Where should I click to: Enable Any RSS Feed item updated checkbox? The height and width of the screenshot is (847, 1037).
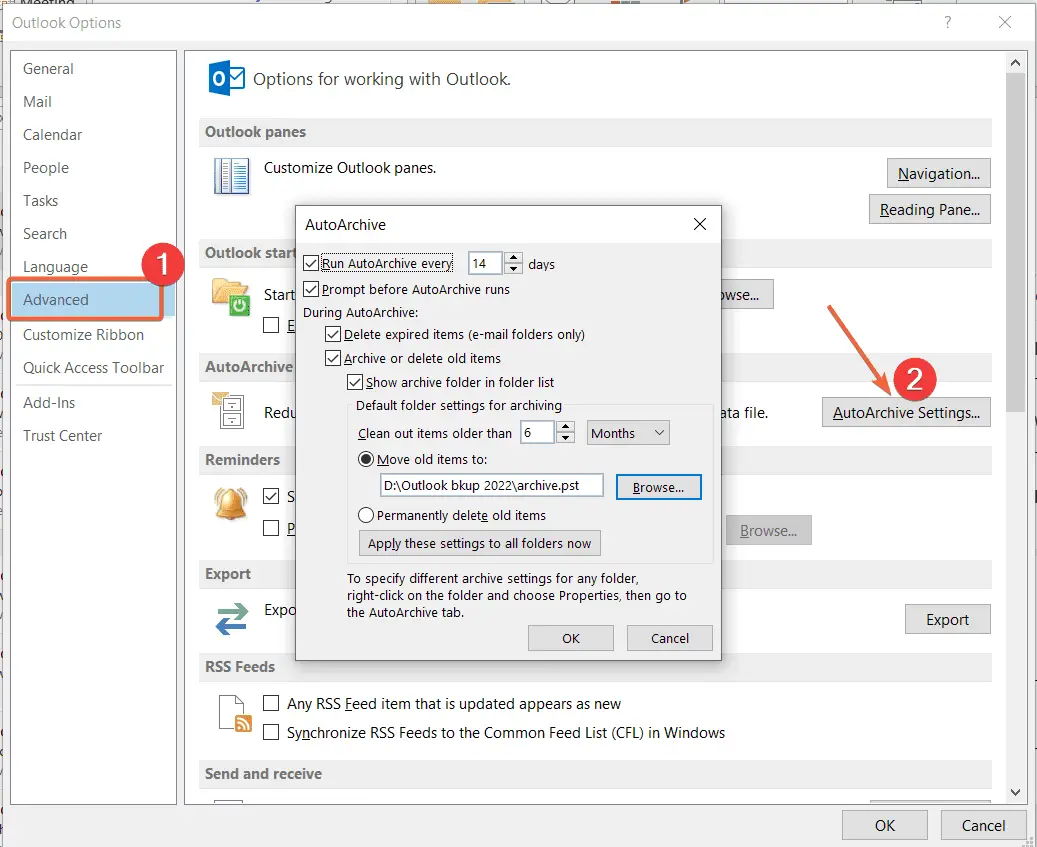click(271, 703)
